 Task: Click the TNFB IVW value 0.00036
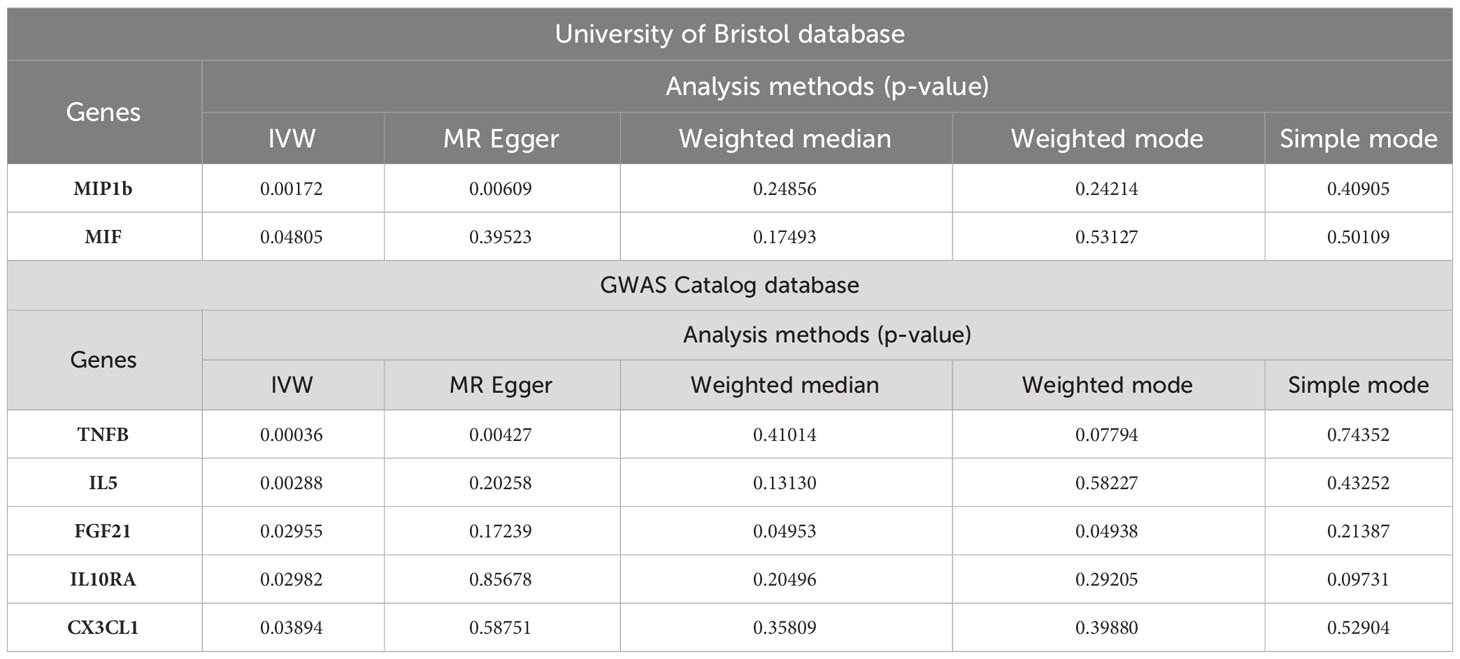click(293, 435)
